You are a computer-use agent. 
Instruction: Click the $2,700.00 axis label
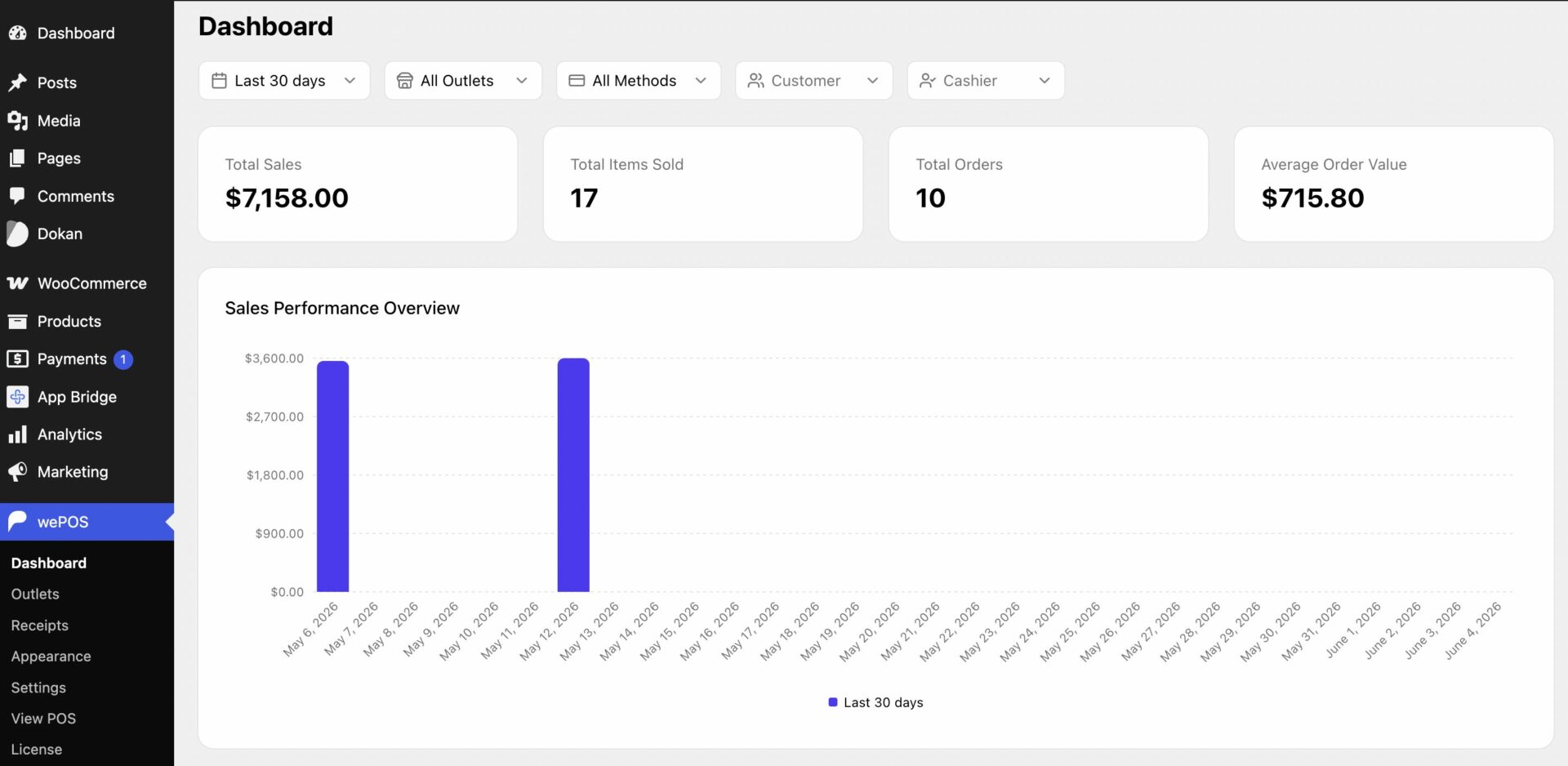click(274, 416)
